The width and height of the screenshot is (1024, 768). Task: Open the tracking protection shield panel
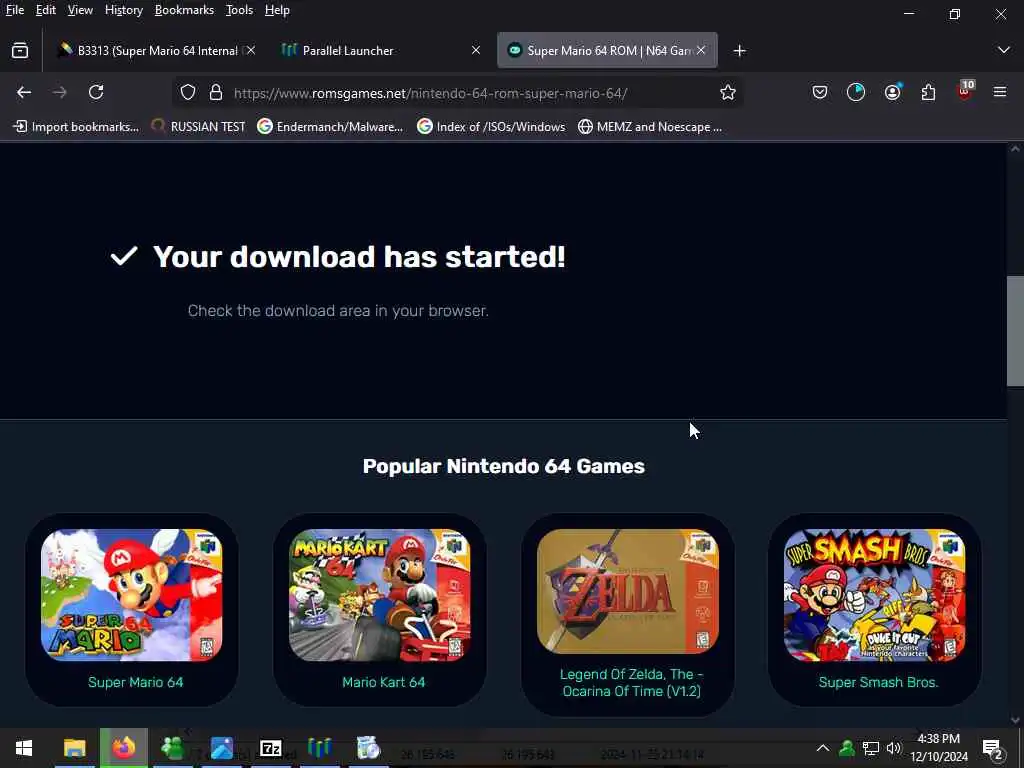tap(188, 93)
